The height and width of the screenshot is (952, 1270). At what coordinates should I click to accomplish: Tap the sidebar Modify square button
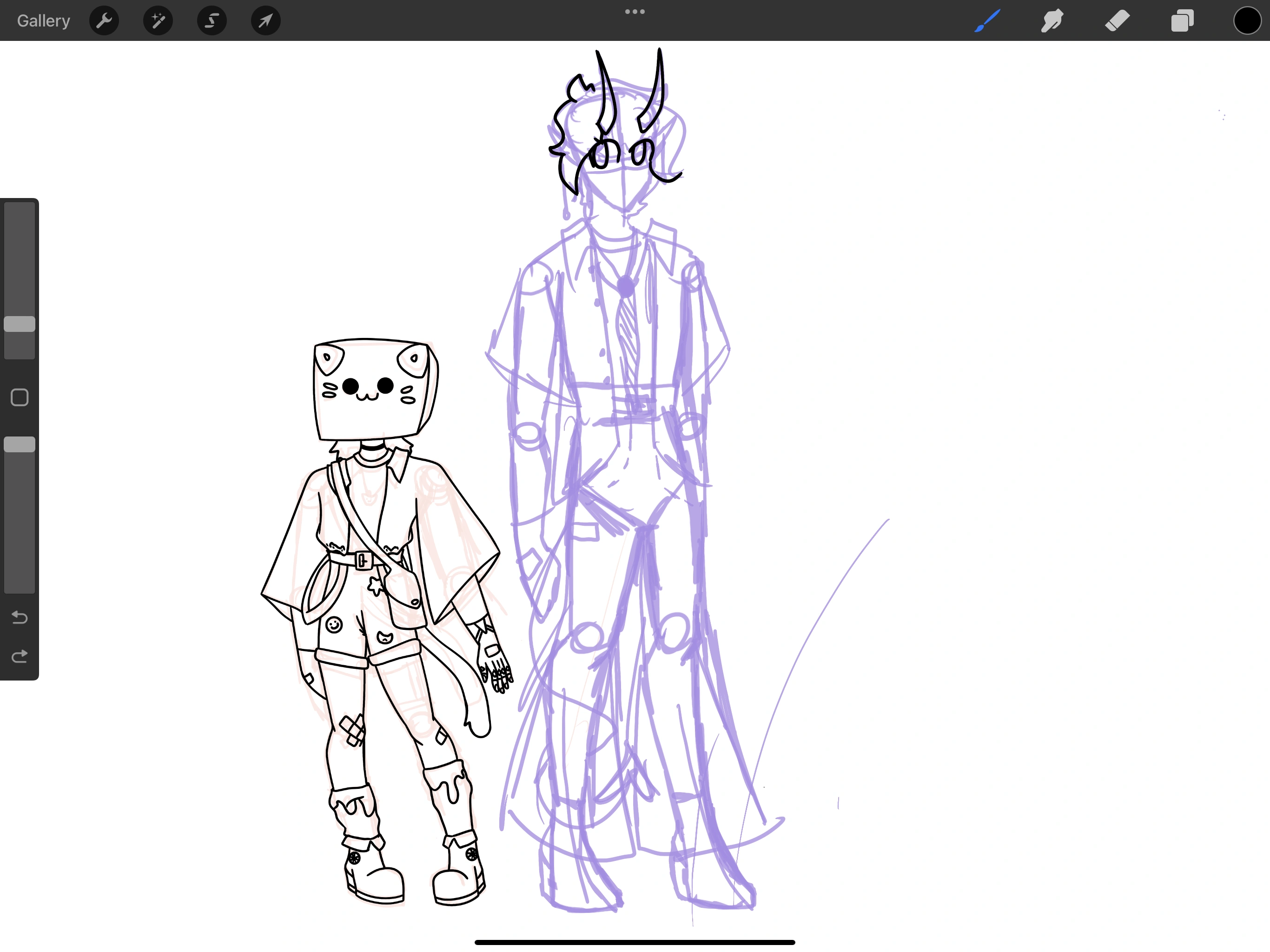(20, 397)
